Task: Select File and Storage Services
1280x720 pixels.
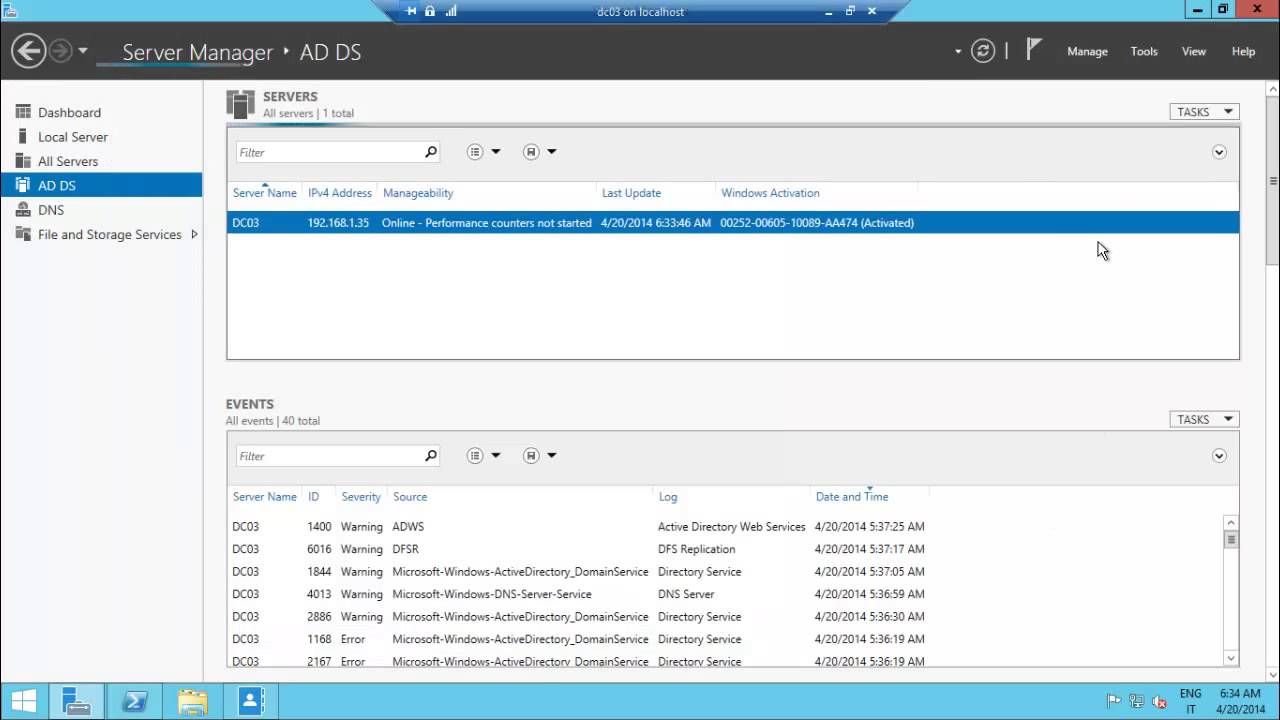Action: (x=109, y=234)
